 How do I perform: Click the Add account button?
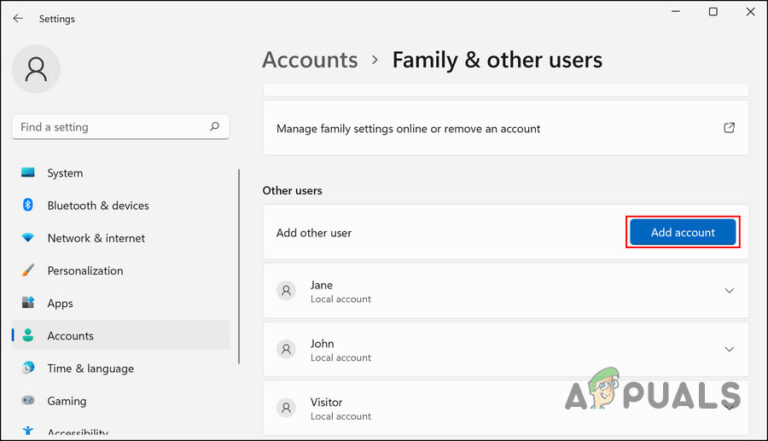(683, 232)
